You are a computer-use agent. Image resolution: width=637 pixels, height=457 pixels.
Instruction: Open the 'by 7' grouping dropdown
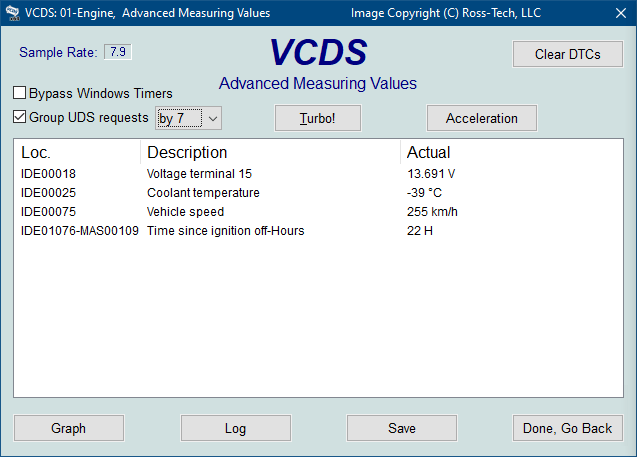[188, 118]
